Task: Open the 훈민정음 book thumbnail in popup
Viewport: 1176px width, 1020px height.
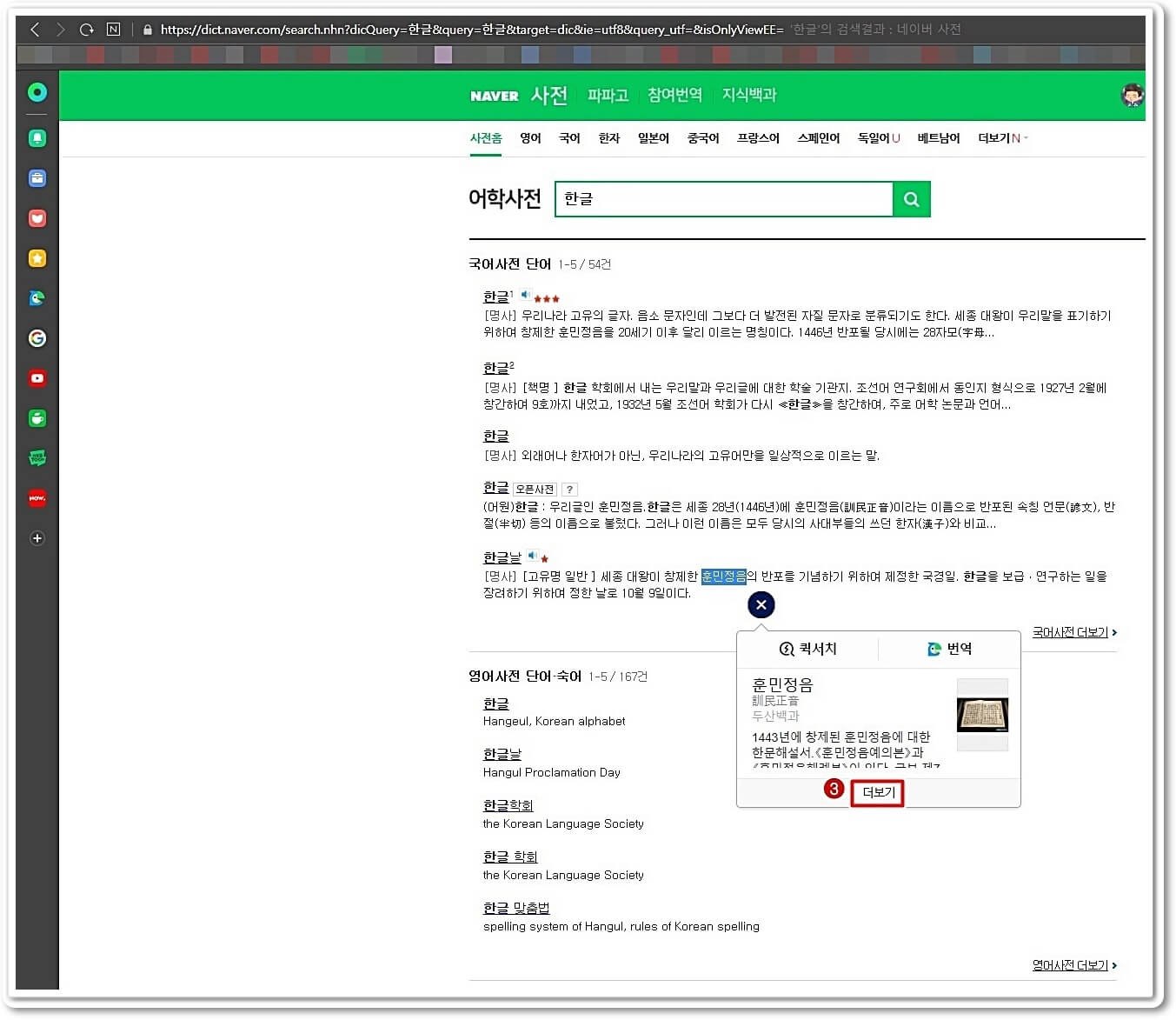Action: 982,715
